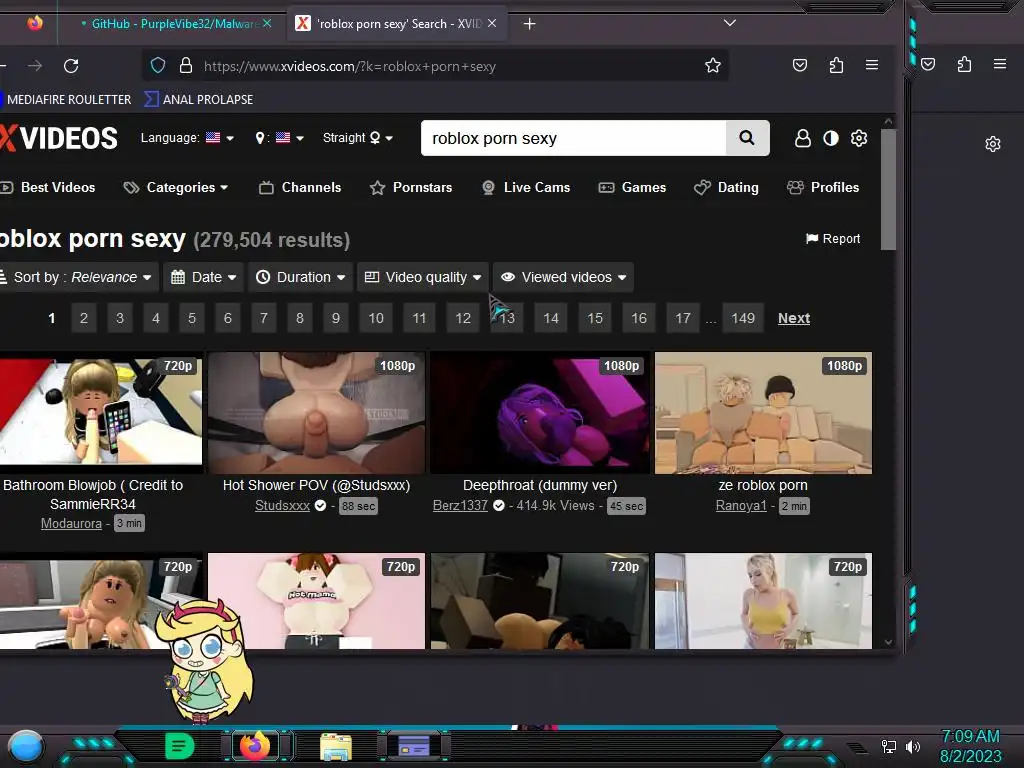The height and width of the screenshot is (768, 1024).
Task: Expand the location pin country dropdown
Action: [280, 138]
